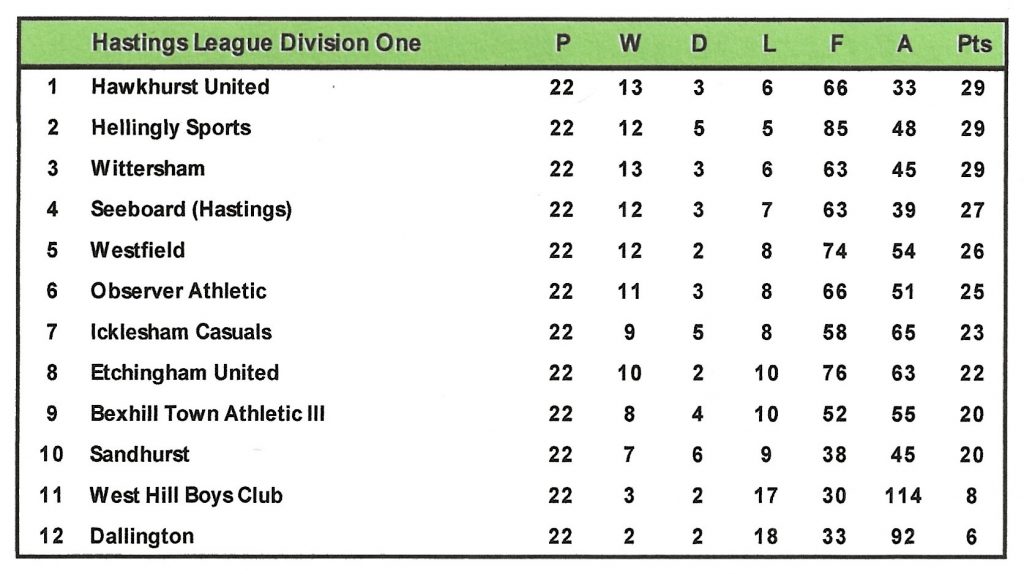Click the W column header
The image size is (1024, 574).
(x=630, y=44)
